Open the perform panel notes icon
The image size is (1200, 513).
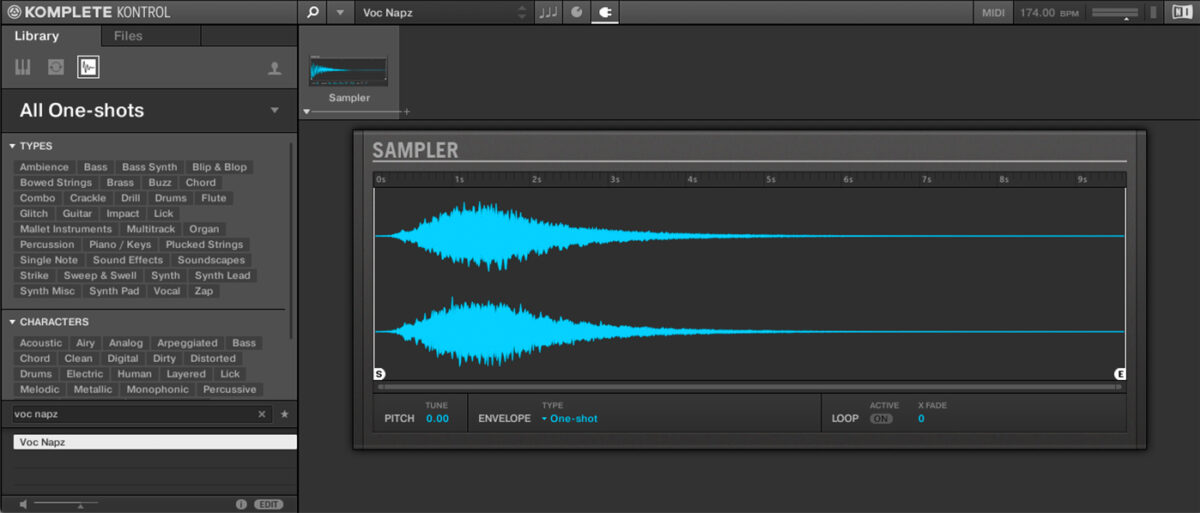point(549,12)
